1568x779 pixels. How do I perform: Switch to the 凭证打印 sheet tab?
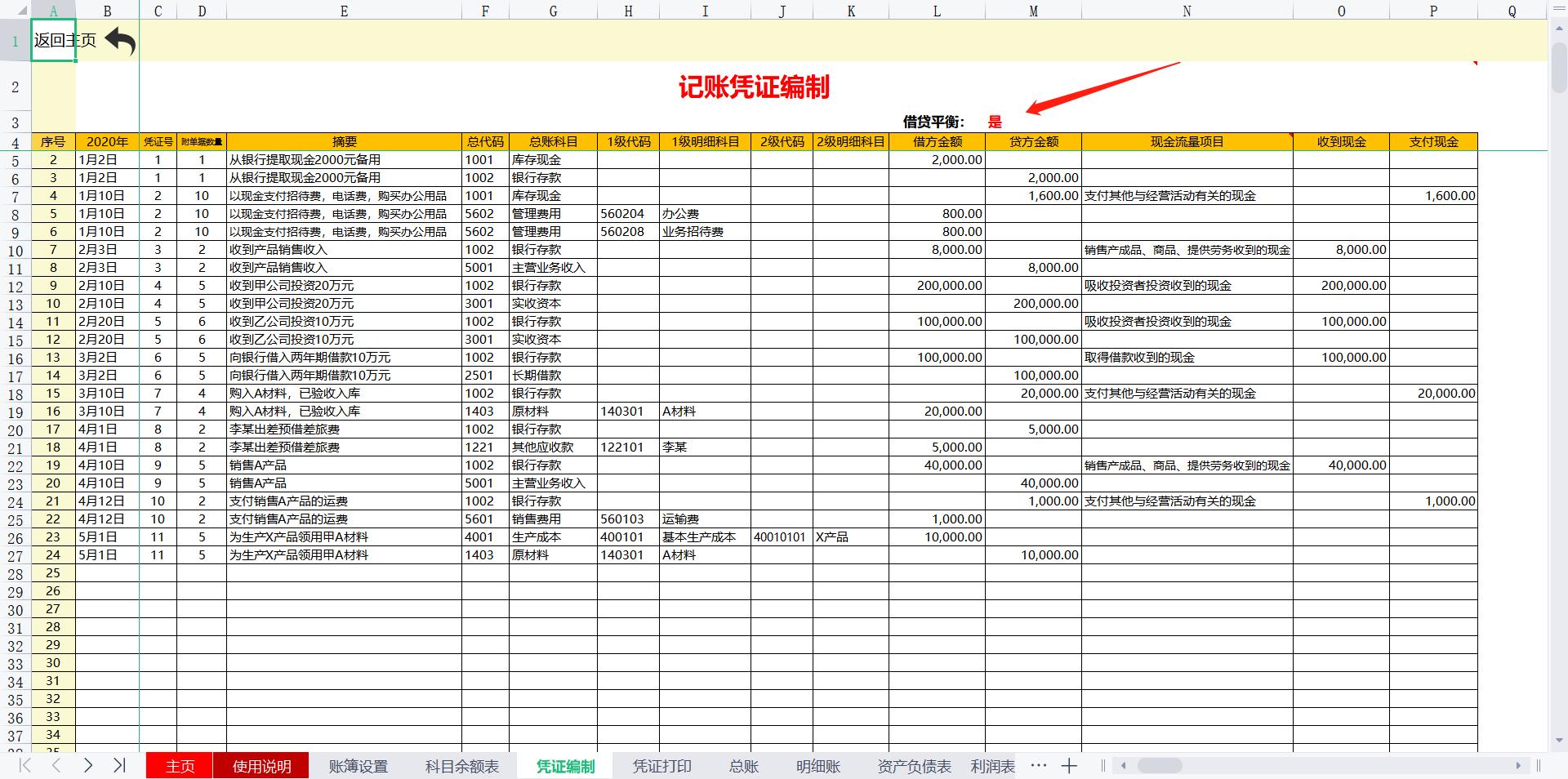coord(662,766)
